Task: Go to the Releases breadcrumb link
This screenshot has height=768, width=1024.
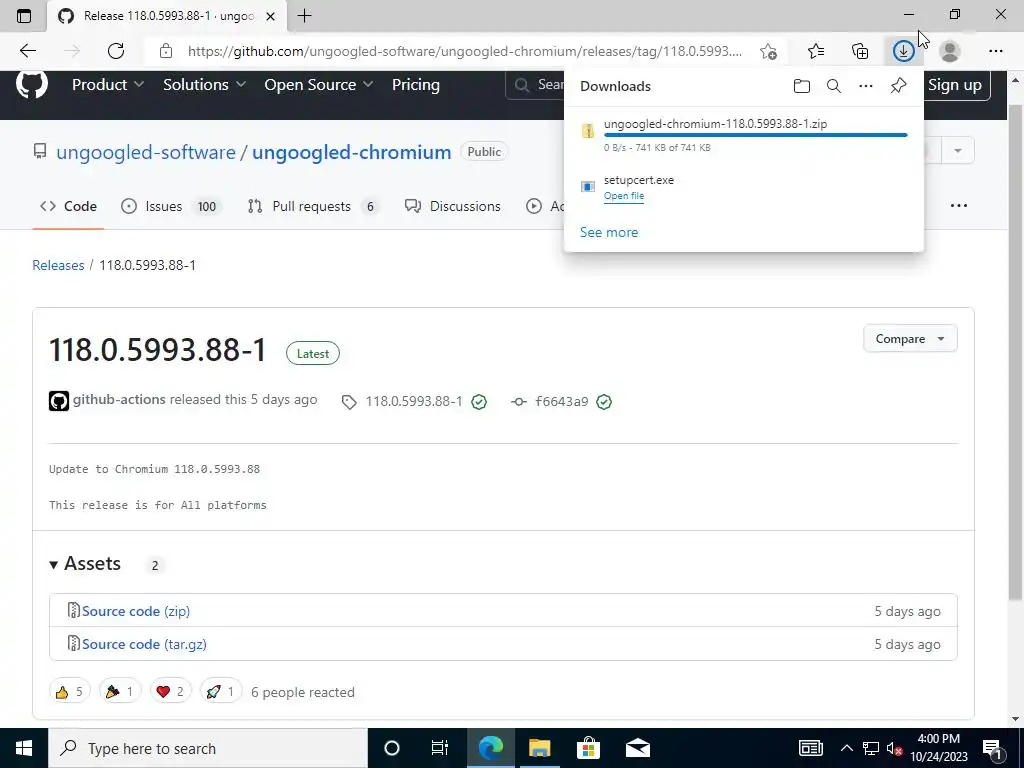Action: (58, 265)
